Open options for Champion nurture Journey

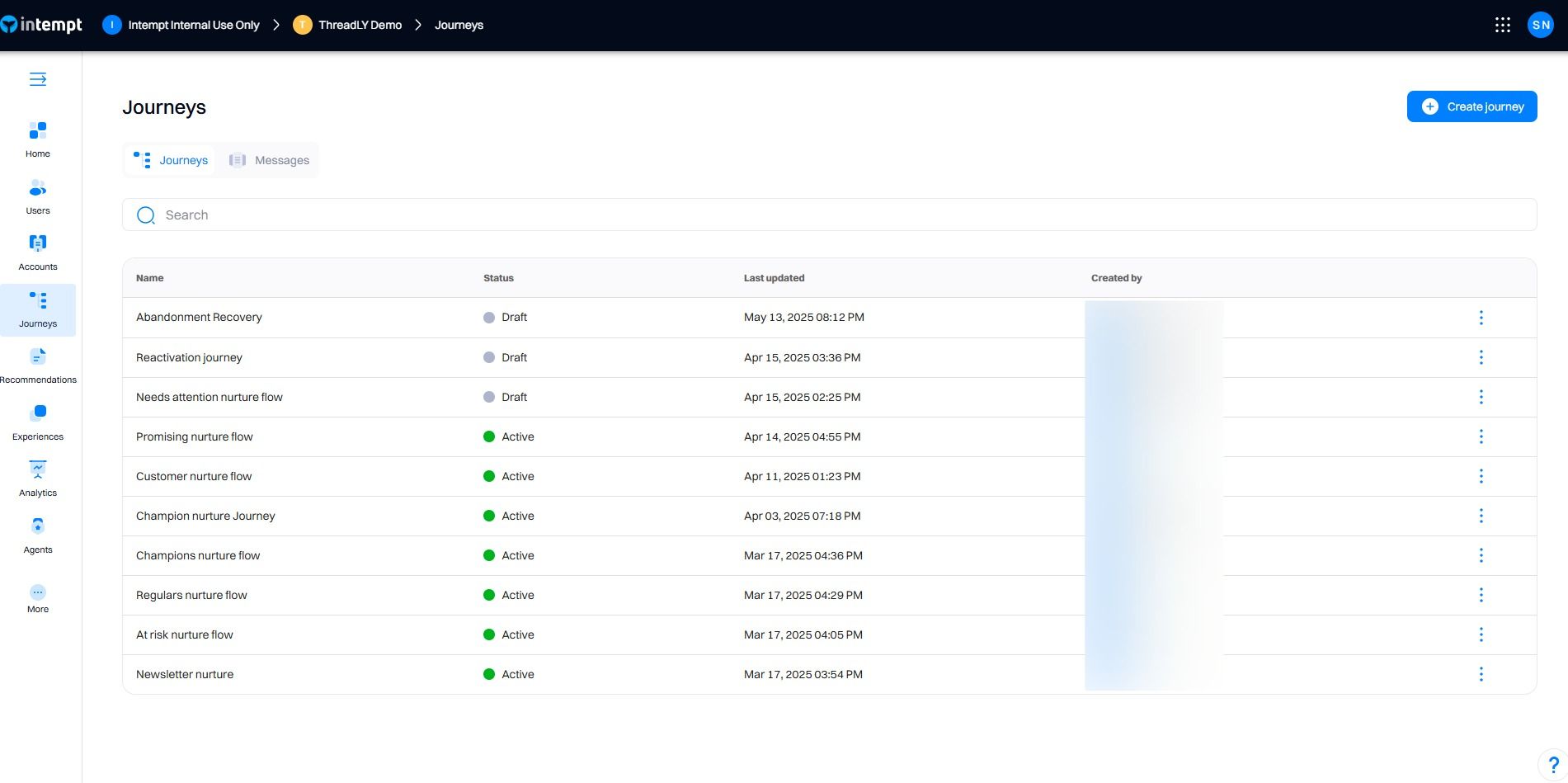click(x=1481, y=516)
